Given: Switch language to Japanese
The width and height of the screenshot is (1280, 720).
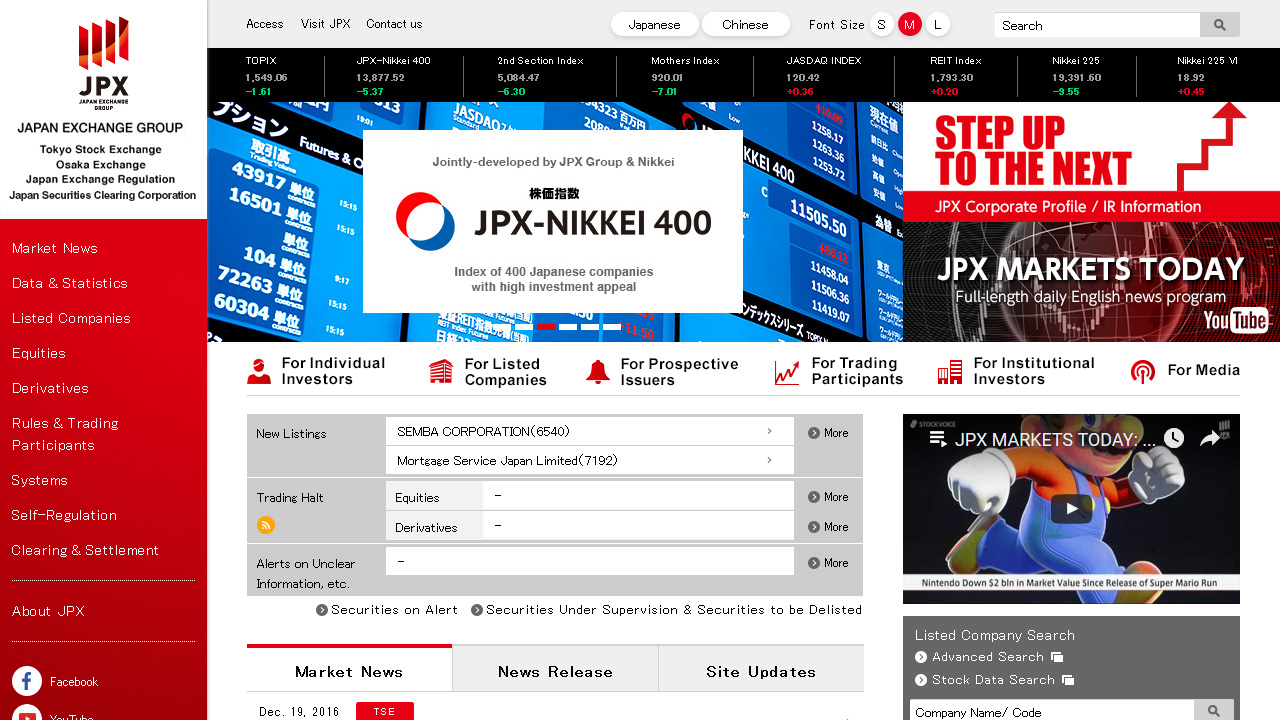Looking at the screenshot, I should coord(654,24).
